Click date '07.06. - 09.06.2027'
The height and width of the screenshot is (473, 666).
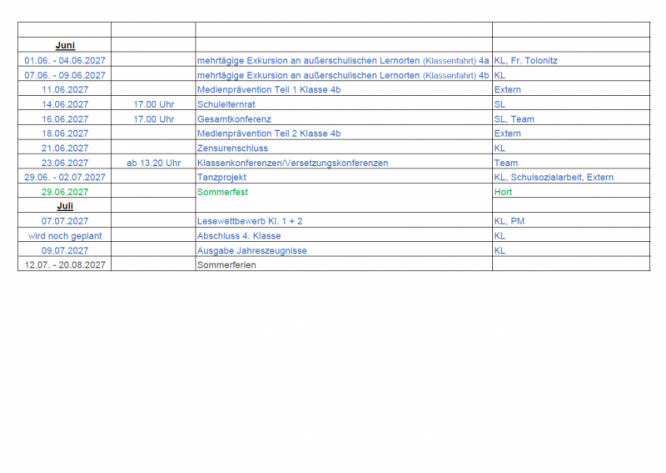65,75
